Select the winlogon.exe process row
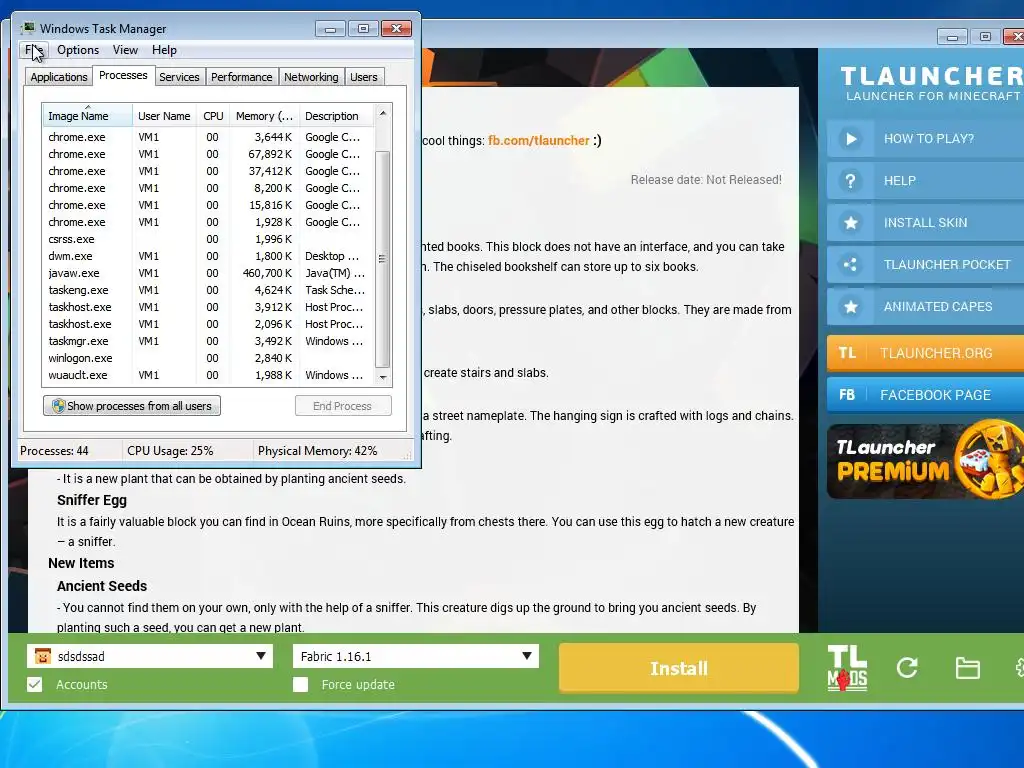The image size is (1024, 768). (x=208, y=358)
